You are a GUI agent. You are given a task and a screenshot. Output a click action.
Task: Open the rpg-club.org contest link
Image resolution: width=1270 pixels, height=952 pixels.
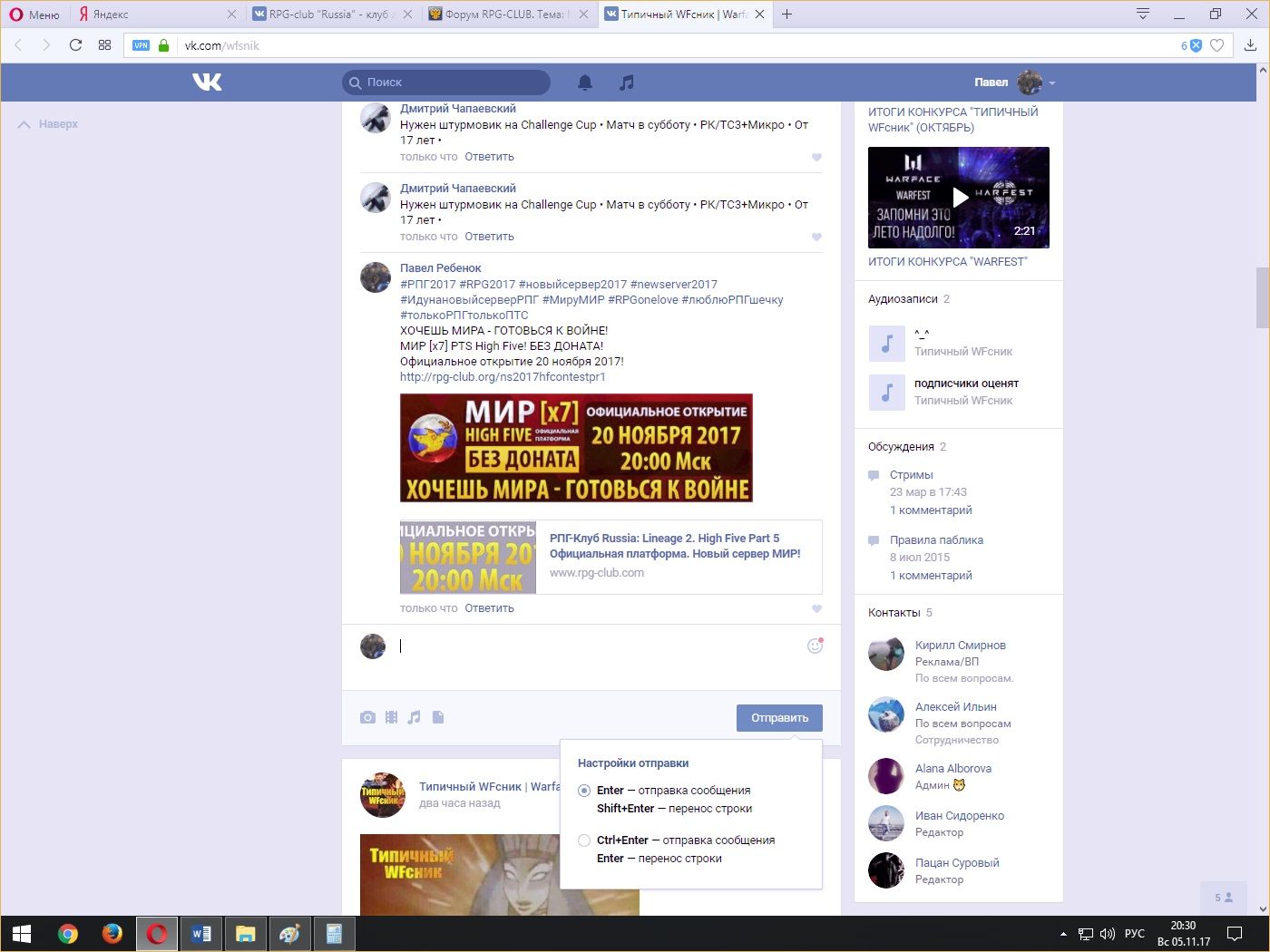(503, 377)
